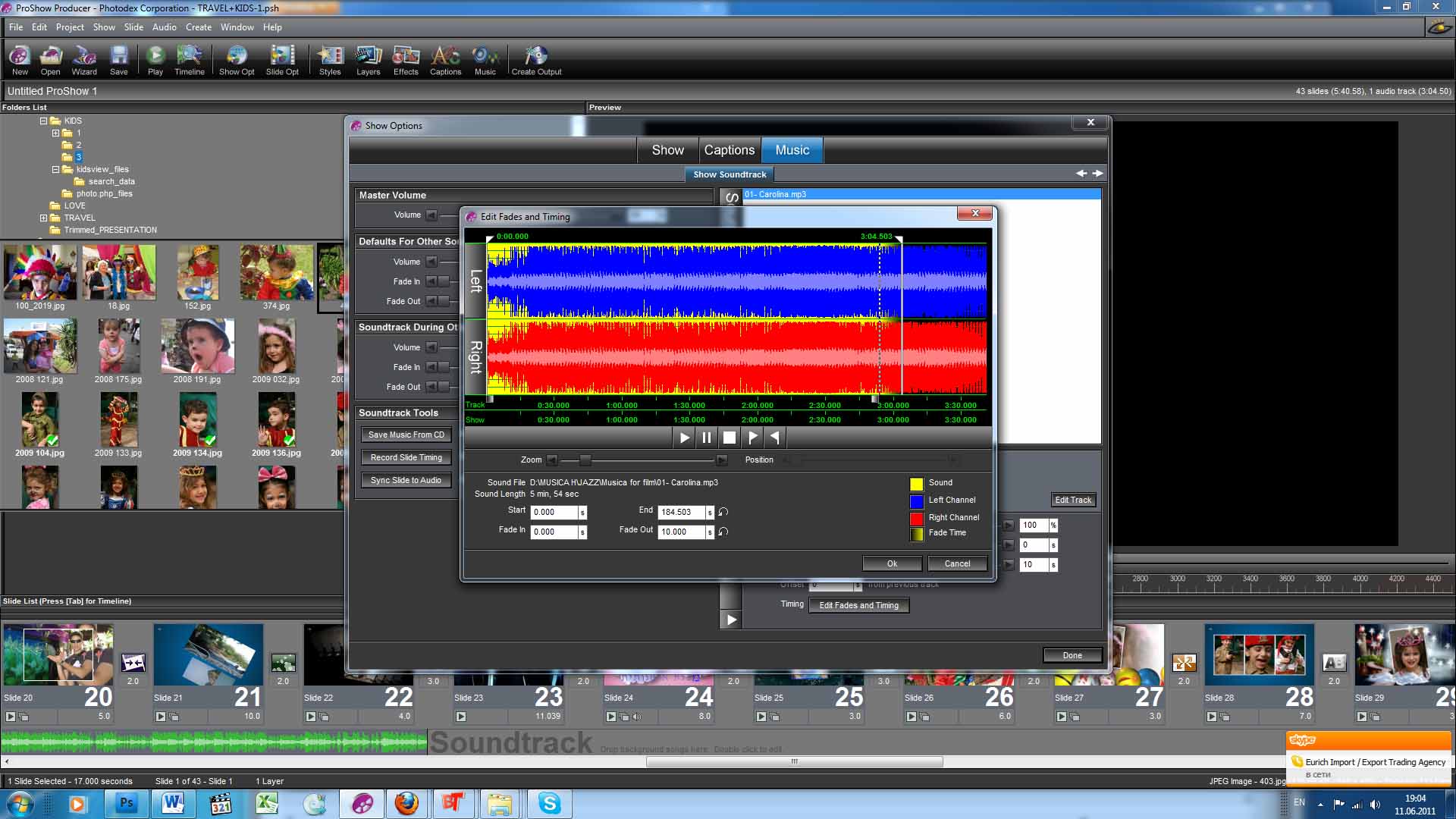Open Firefox from the Windows taskbar

point(406,804)
